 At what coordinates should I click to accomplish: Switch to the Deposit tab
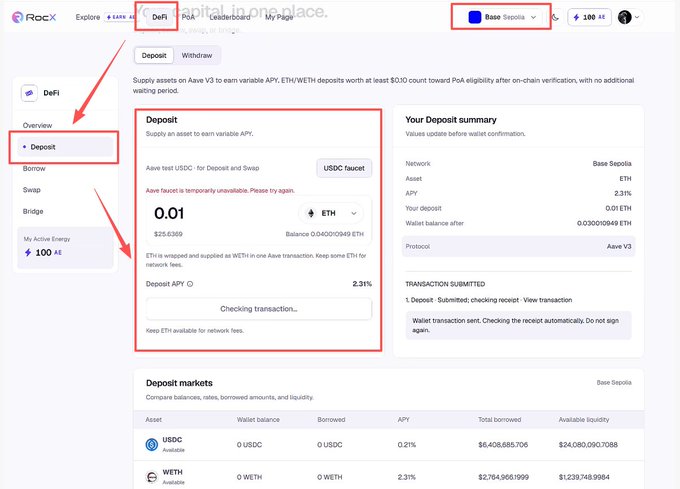(x=154, y=55)
